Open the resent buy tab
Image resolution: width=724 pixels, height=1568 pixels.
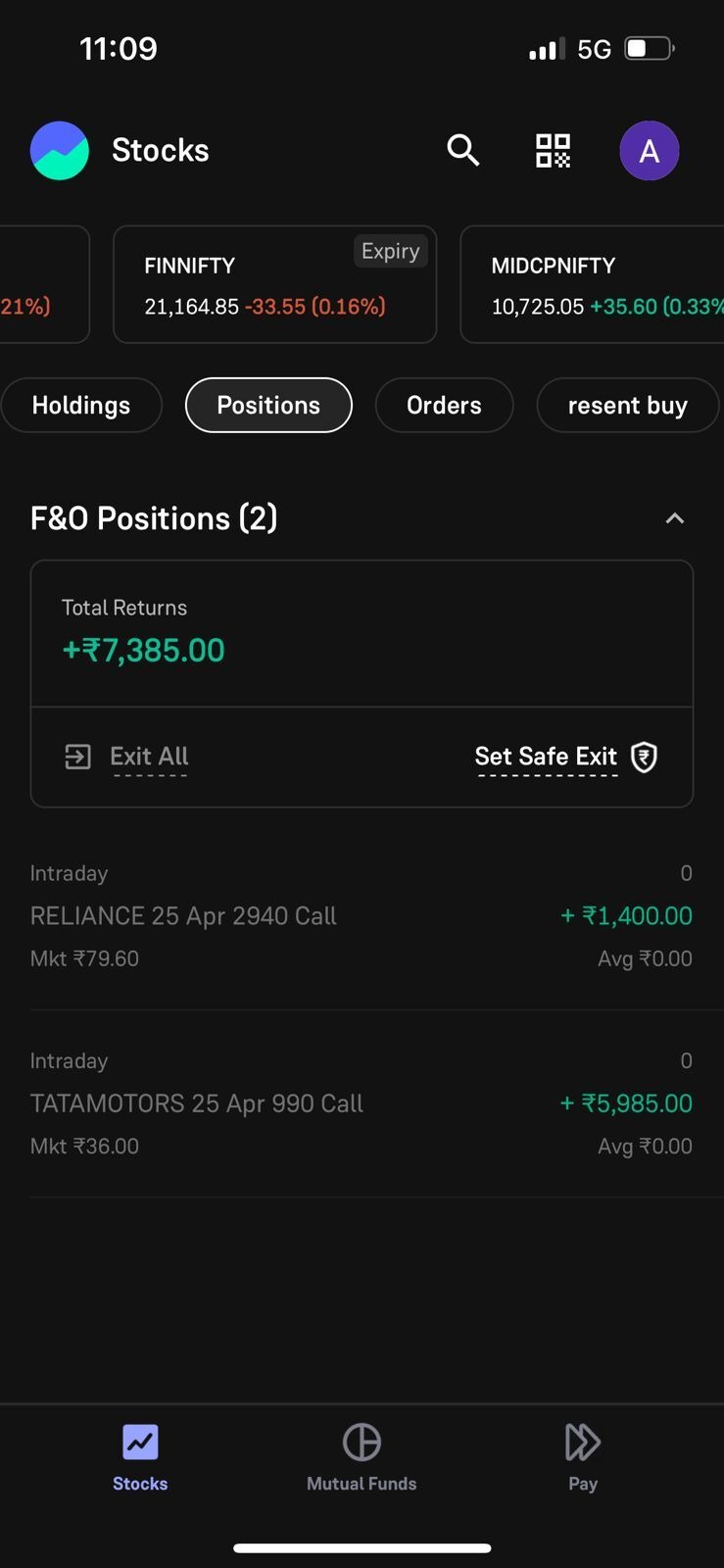tap(627, 406)
